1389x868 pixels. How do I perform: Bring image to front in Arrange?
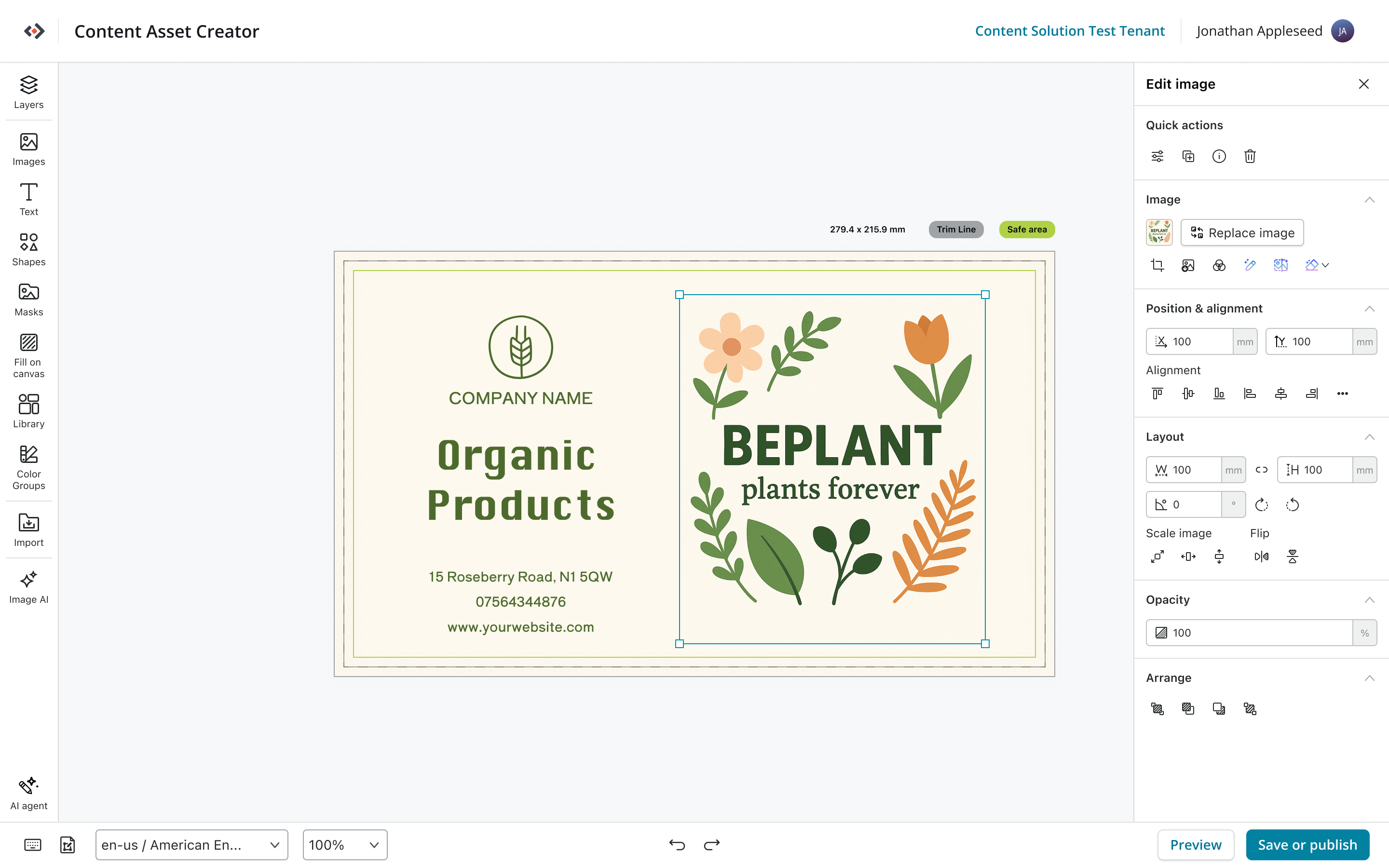(1157, 709)
